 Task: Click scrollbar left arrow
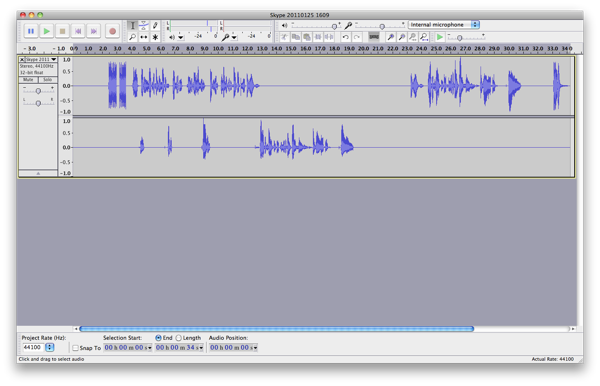pyautogui.click(x=76, y=329)
